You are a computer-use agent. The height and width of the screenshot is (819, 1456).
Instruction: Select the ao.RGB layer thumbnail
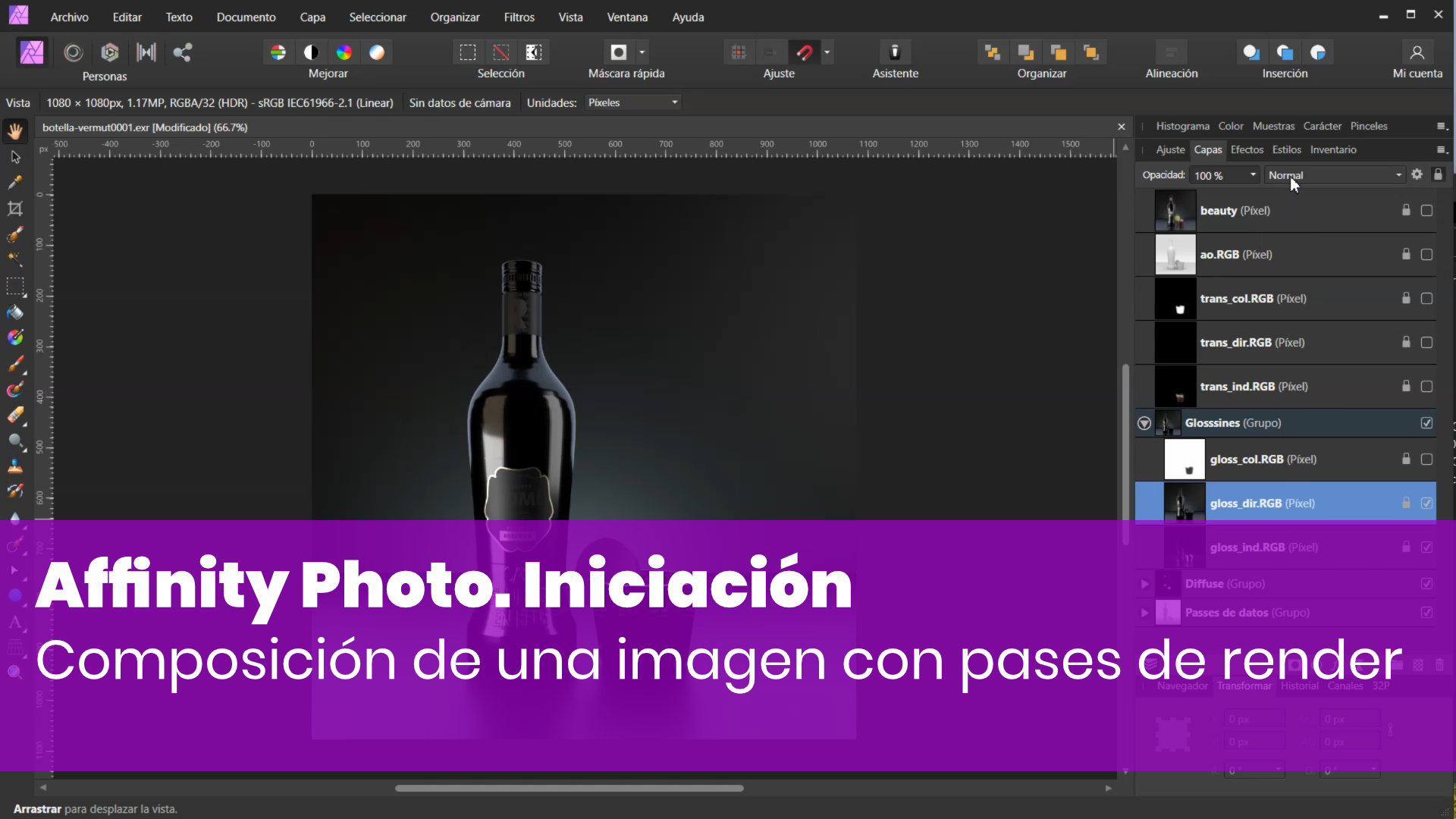[1175, 255]
